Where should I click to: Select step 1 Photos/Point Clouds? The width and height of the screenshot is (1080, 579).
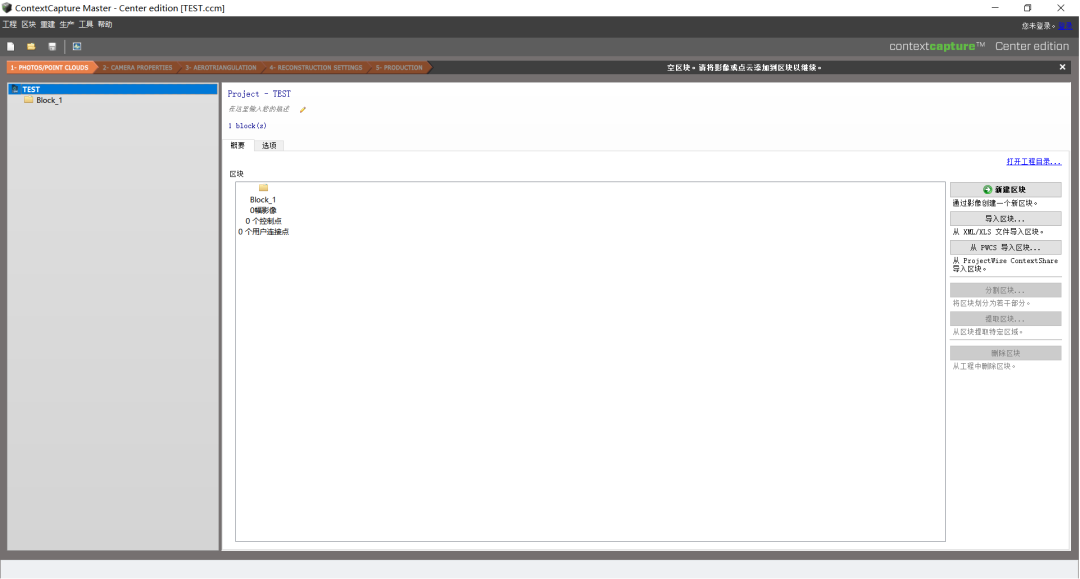pos(50,67)
